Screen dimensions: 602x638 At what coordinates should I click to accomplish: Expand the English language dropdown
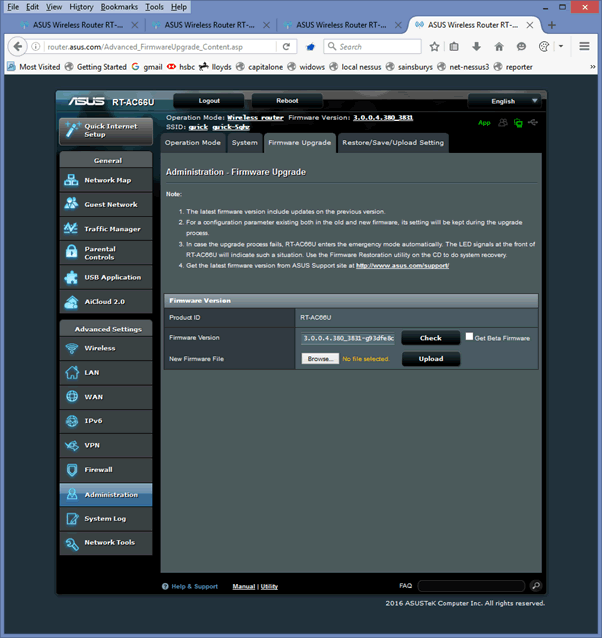coord(509,101)
